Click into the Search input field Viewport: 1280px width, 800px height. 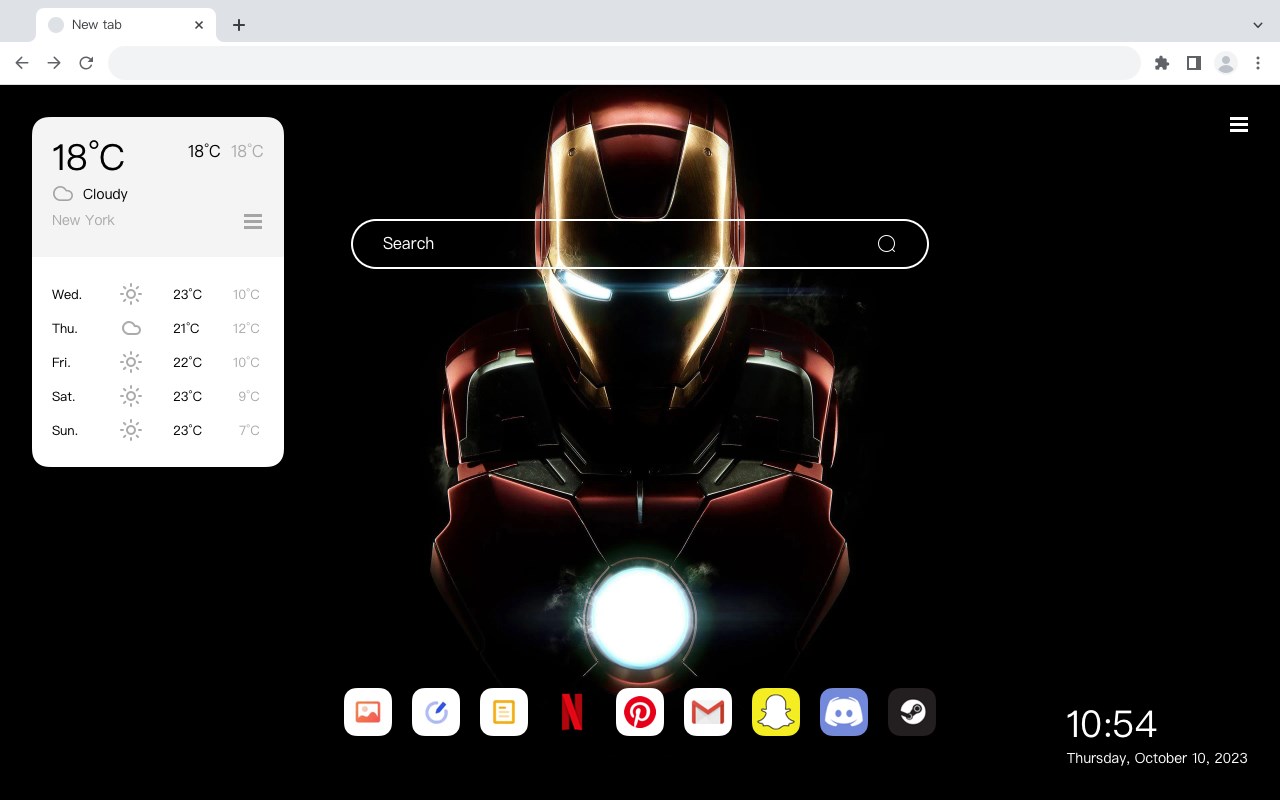640,244
